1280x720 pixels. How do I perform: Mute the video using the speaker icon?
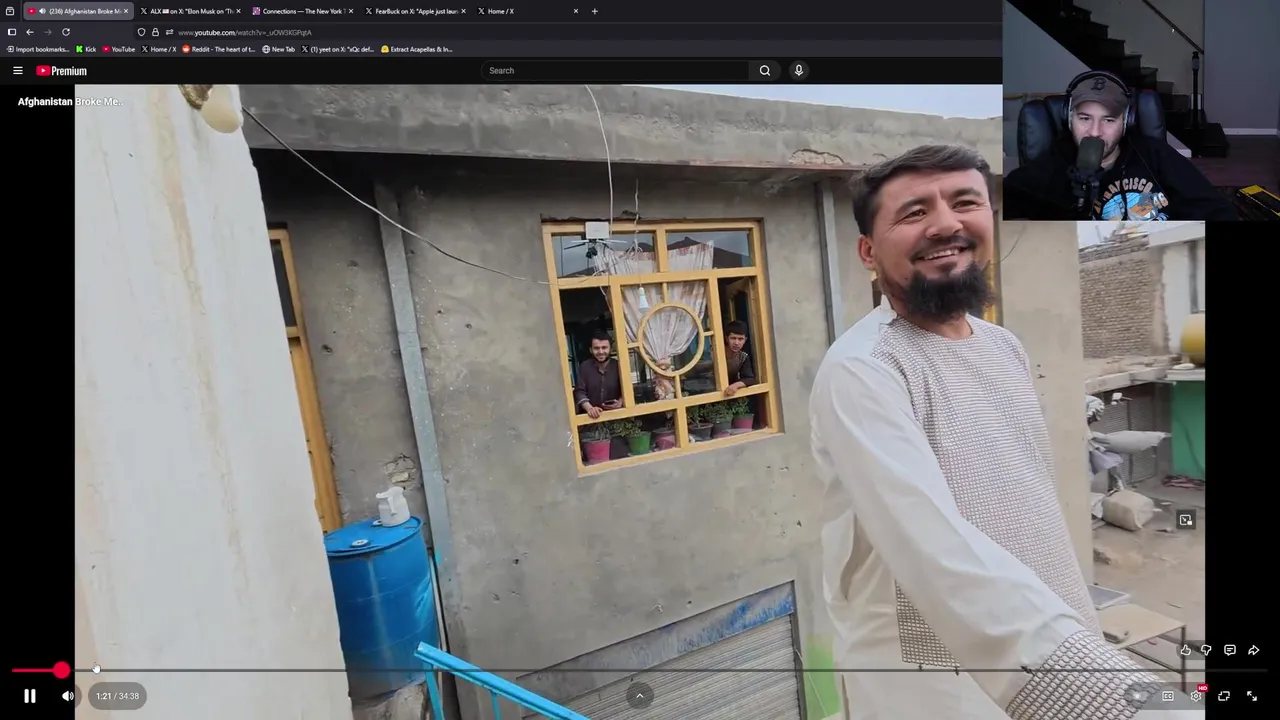tap(68, 696)
